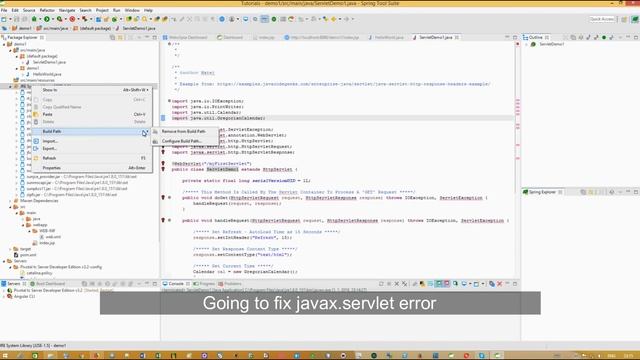Image resolution: width=640 pixels, height=360 pixels.
Task: Select Paste in context menu
Action: (x=92, y=114)
